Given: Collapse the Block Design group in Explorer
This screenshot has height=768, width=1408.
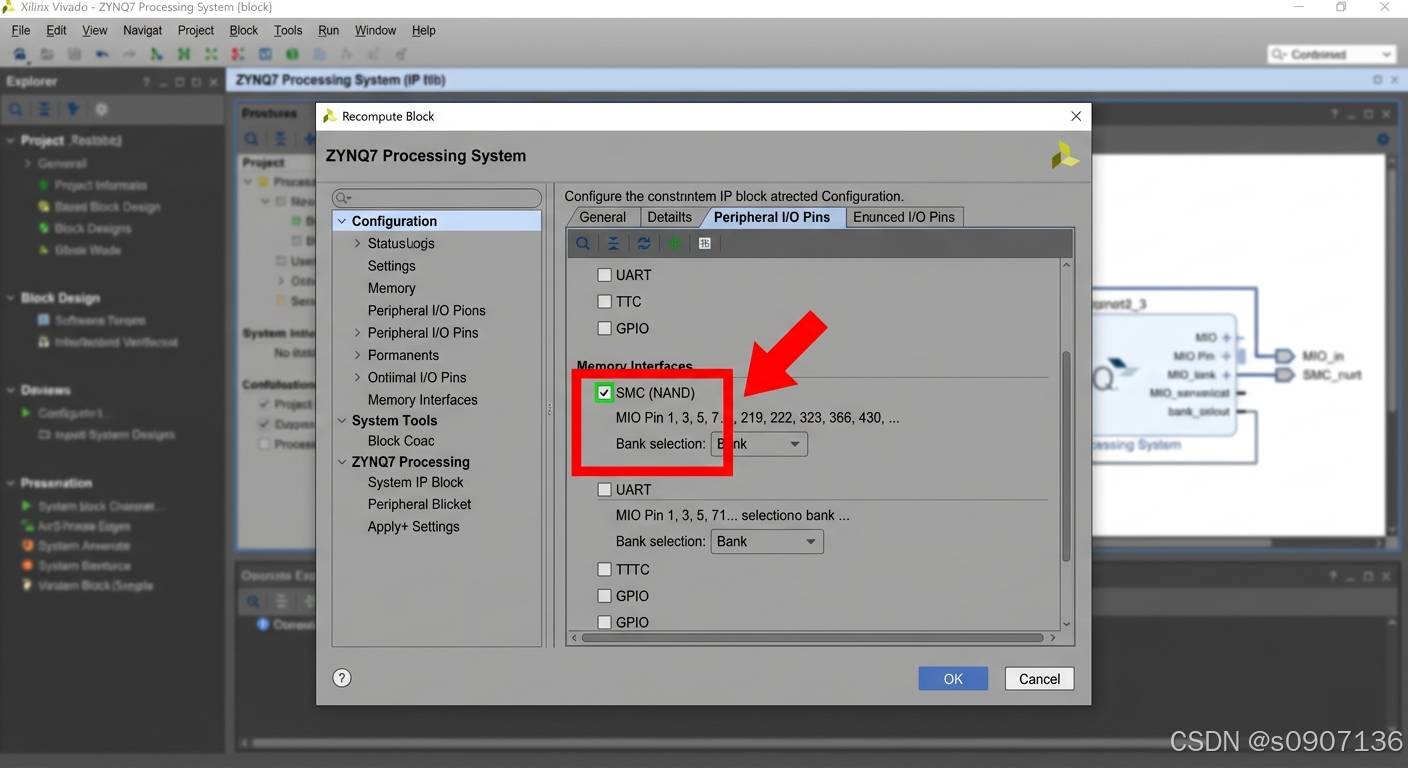Looking at the screenshot, I should 11,298.
